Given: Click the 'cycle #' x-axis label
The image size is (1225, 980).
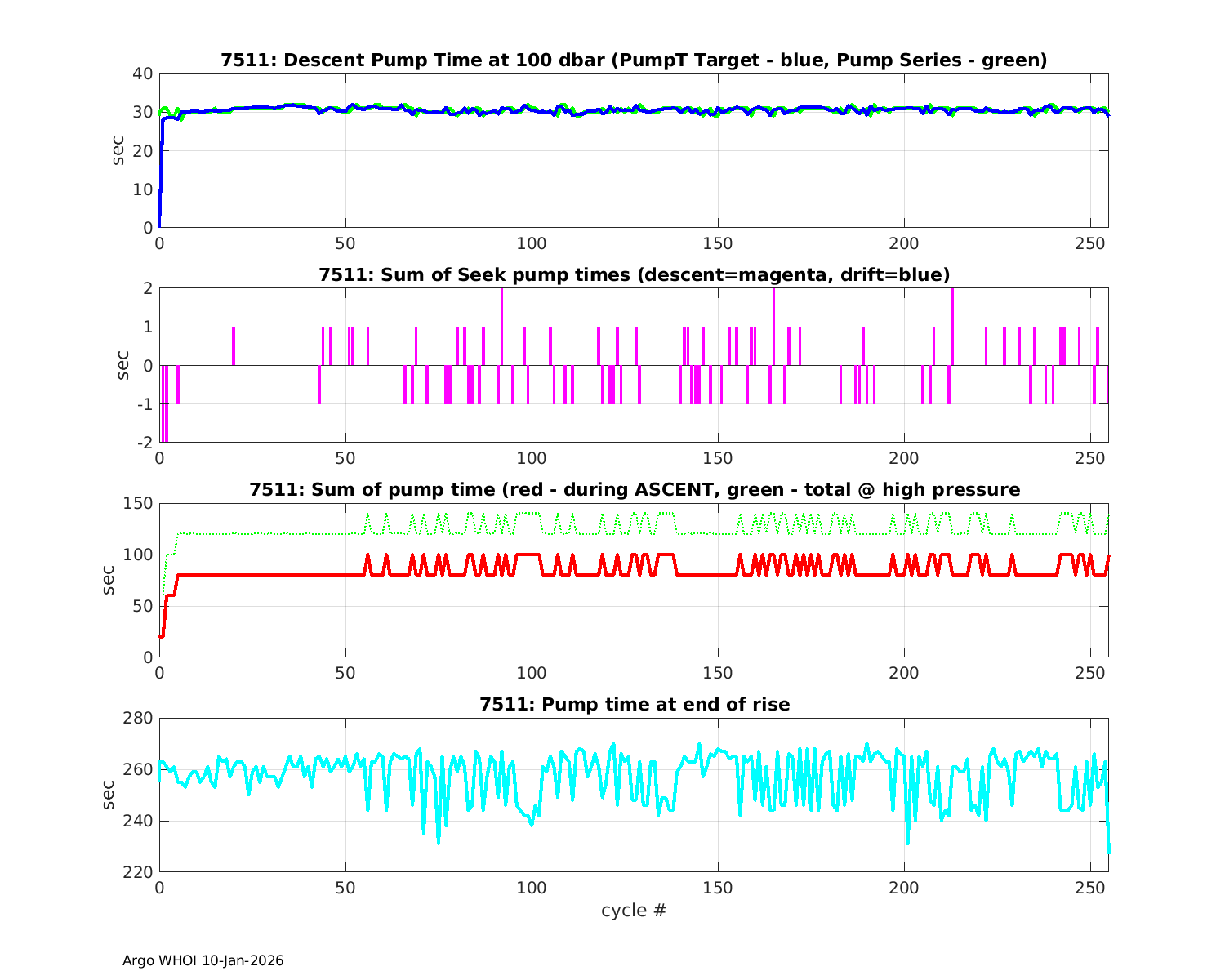Looking at the screenshot, I should click(x=634, y=911).
